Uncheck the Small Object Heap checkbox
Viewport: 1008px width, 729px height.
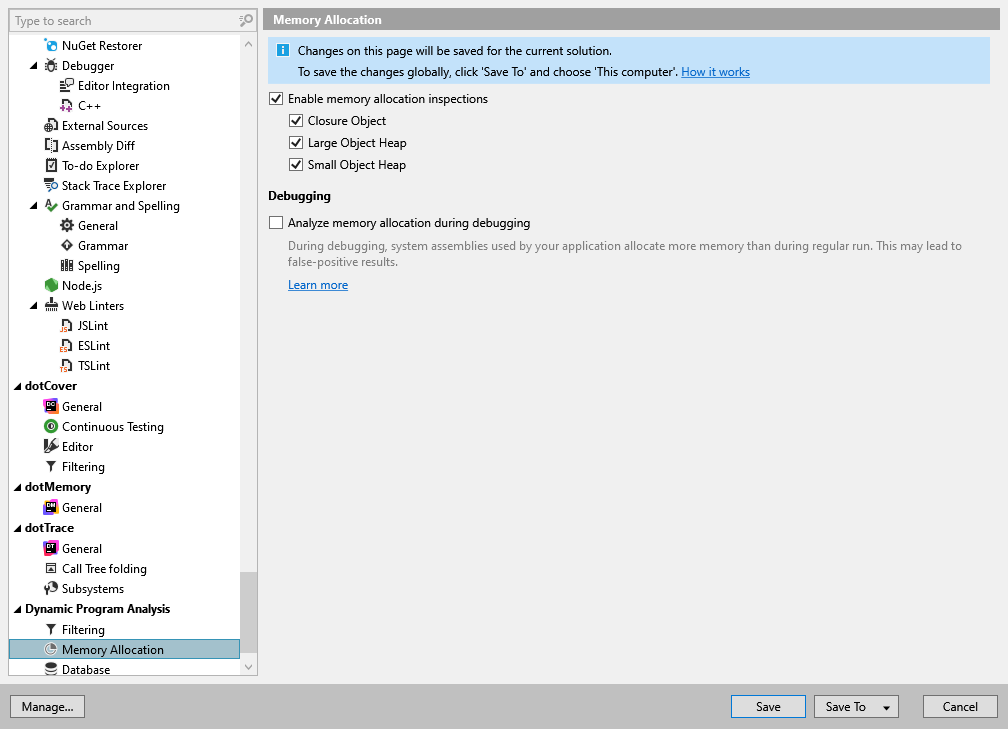296,165
